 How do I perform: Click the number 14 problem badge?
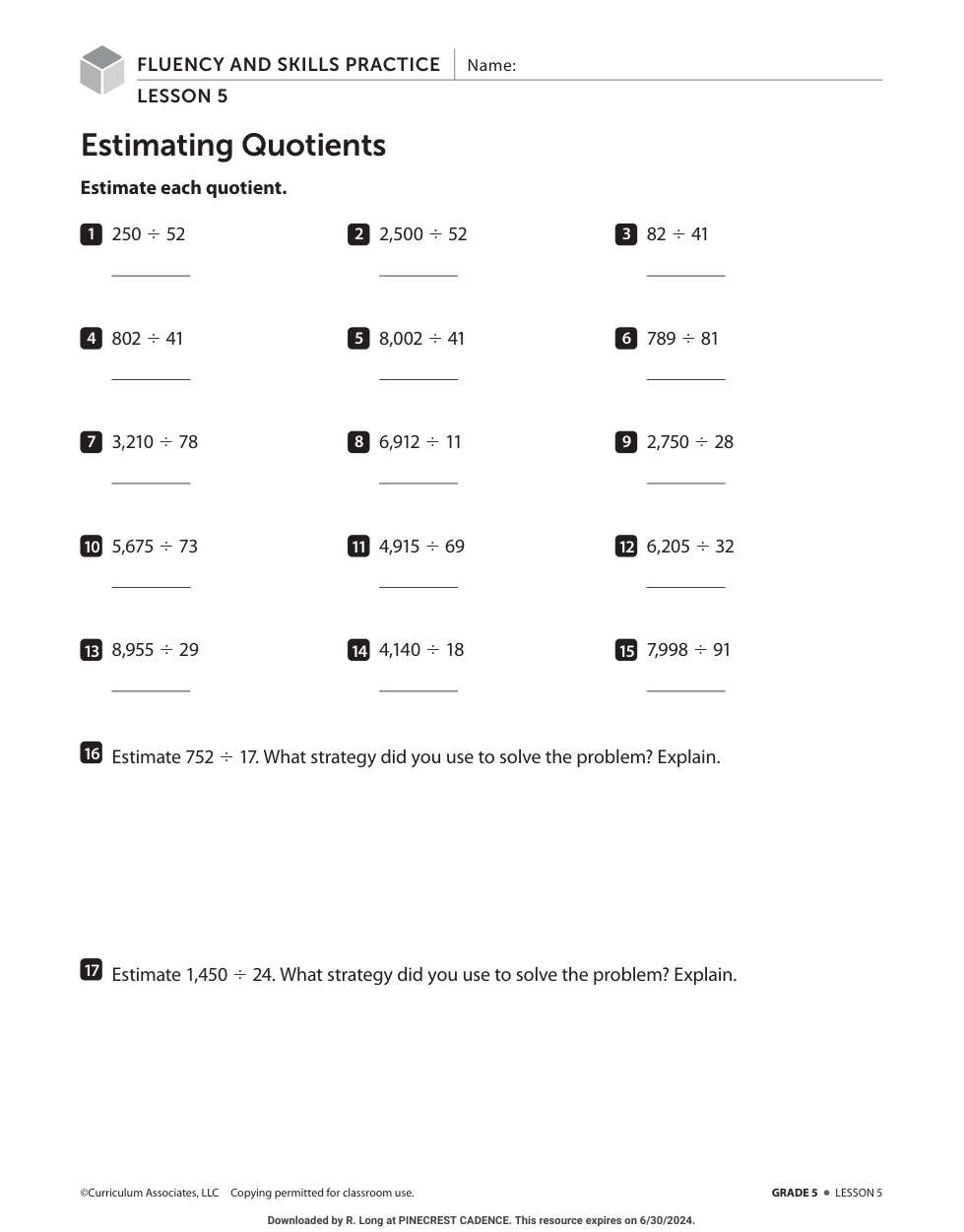point(358,650)
